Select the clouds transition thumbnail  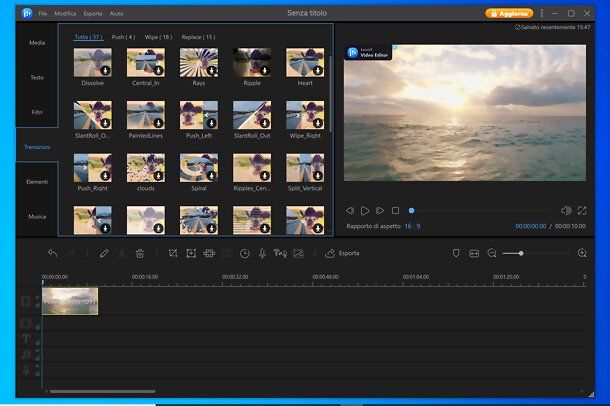[x=145, y=168]
